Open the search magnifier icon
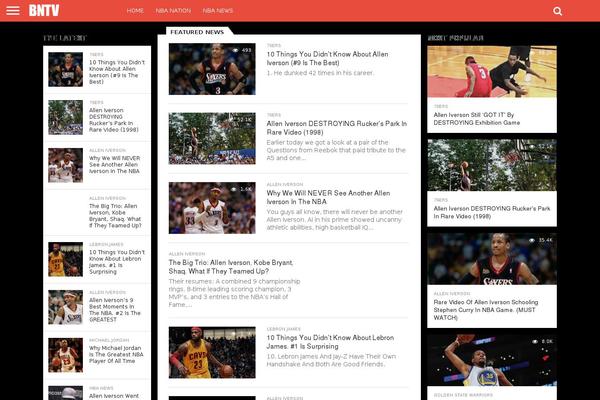 click(558, 11)
